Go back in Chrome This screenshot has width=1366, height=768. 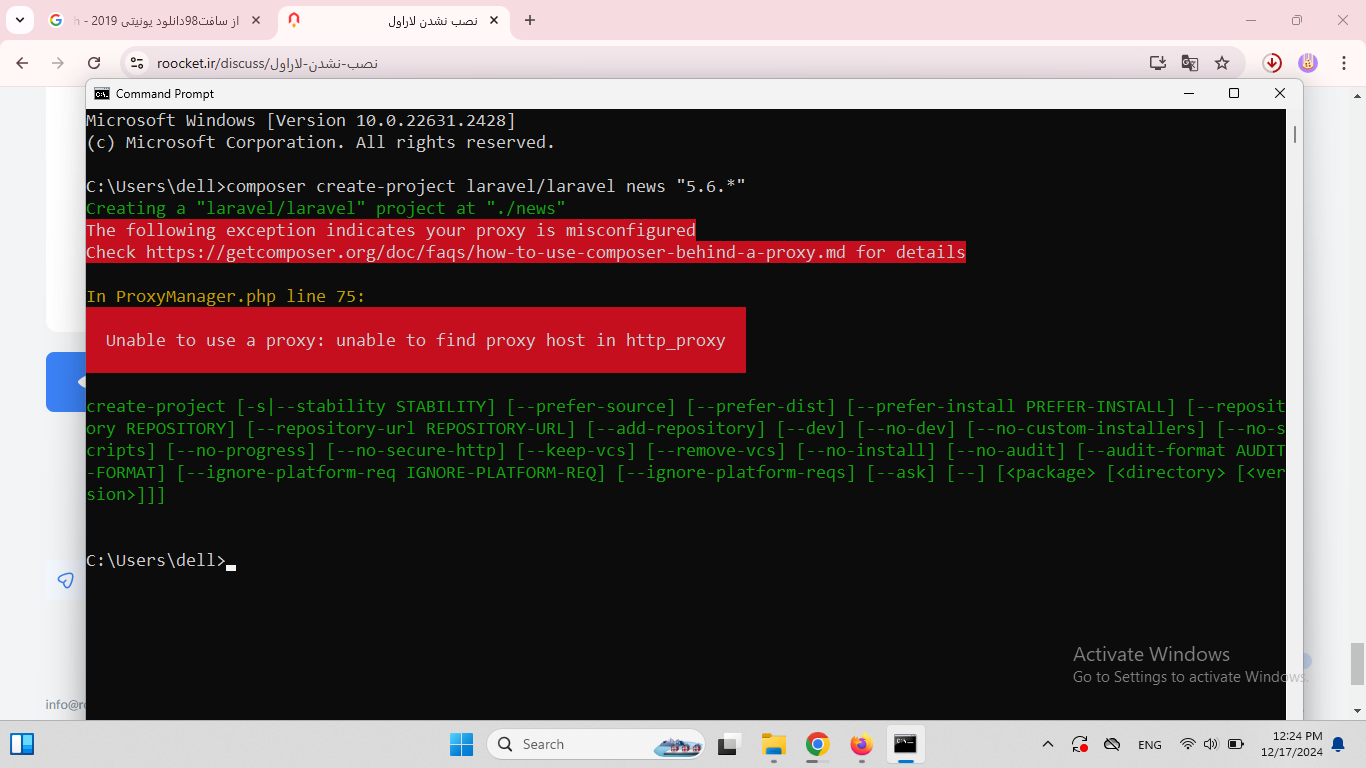point(22,63)
